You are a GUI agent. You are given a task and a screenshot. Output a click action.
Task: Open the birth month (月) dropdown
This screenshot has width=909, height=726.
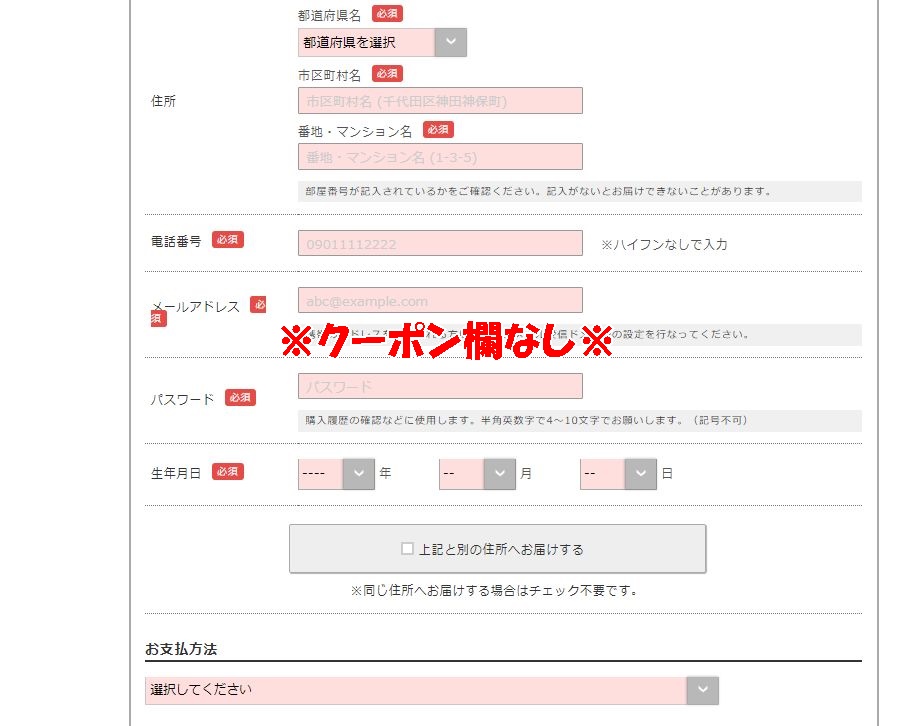pyautogui.click(x=477, y=474)
